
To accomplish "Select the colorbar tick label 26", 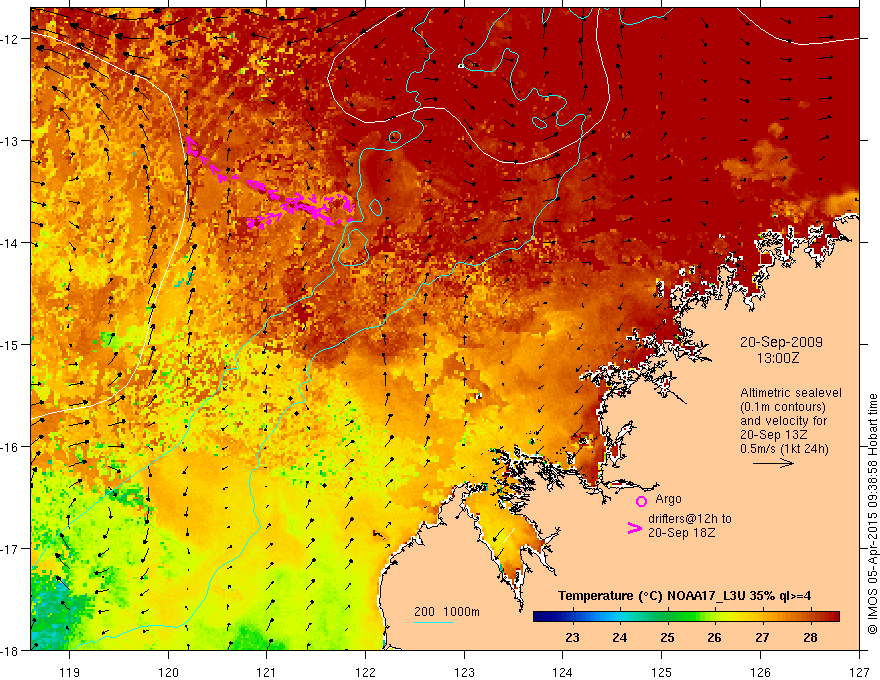I will coord(714,637).
